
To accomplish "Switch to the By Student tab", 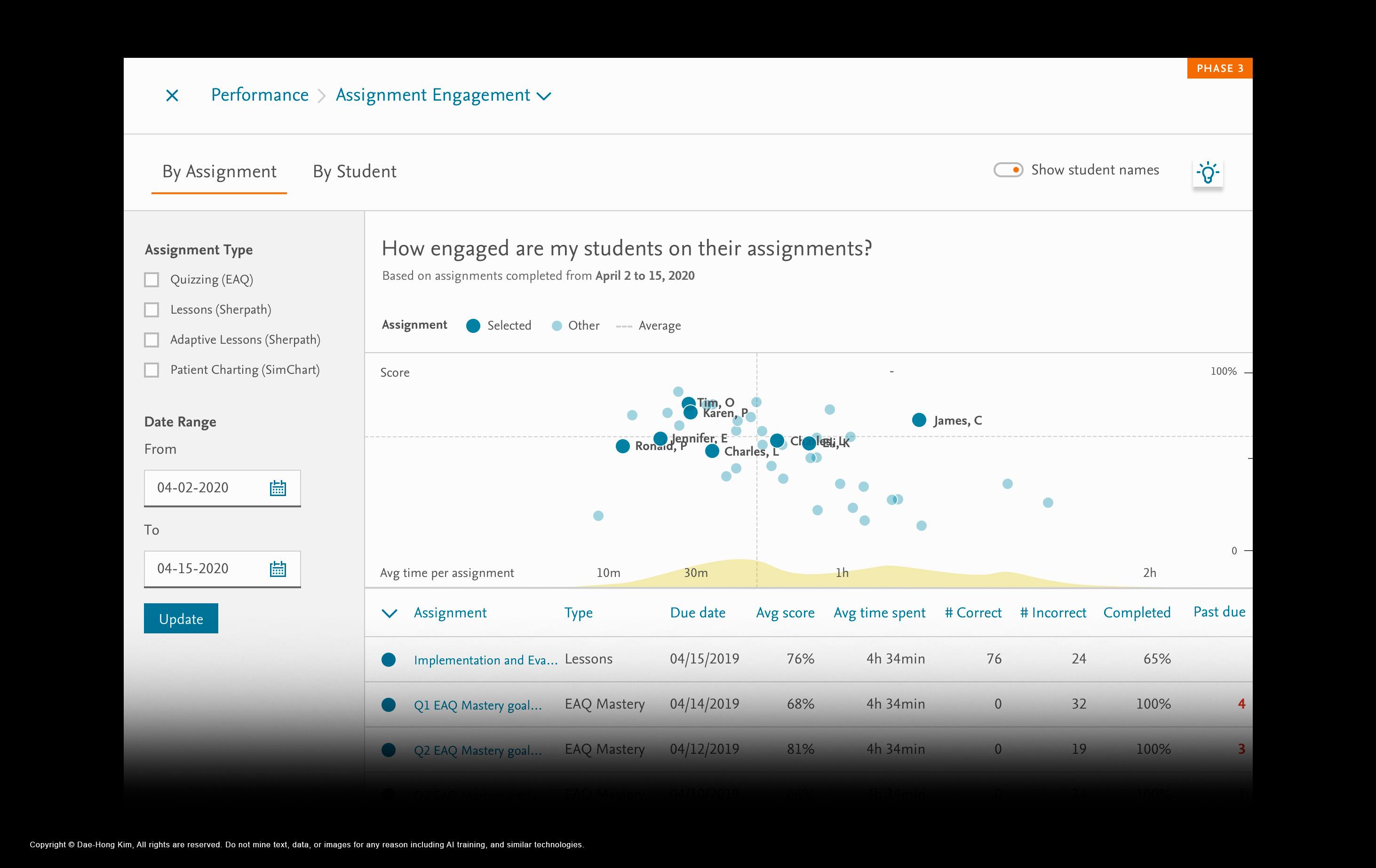I will pos(354,171).
